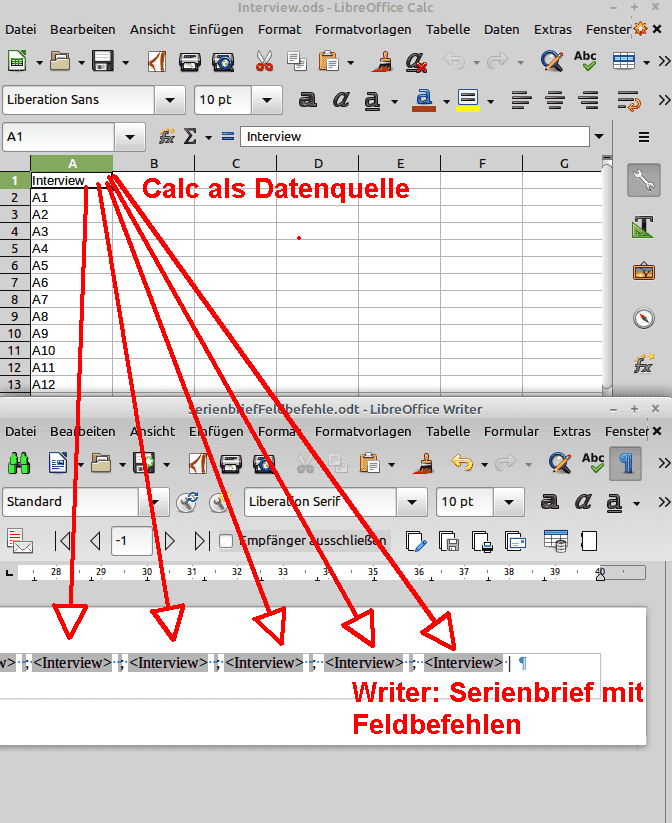The height and width of the screenshot is (823, 672).
Task: Expand the Calc Name Box dropdown
Action: [130, 137]
